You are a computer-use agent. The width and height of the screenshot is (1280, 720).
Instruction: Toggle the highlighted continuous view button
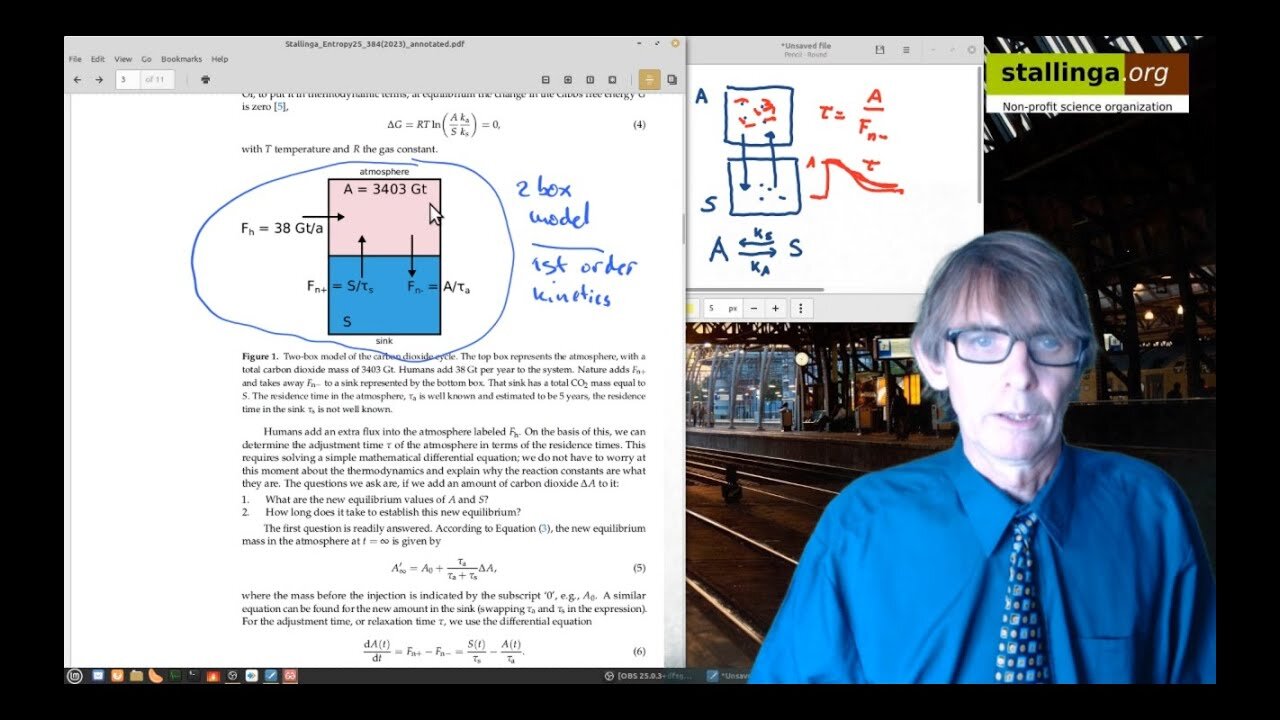(x=649, y=79)
